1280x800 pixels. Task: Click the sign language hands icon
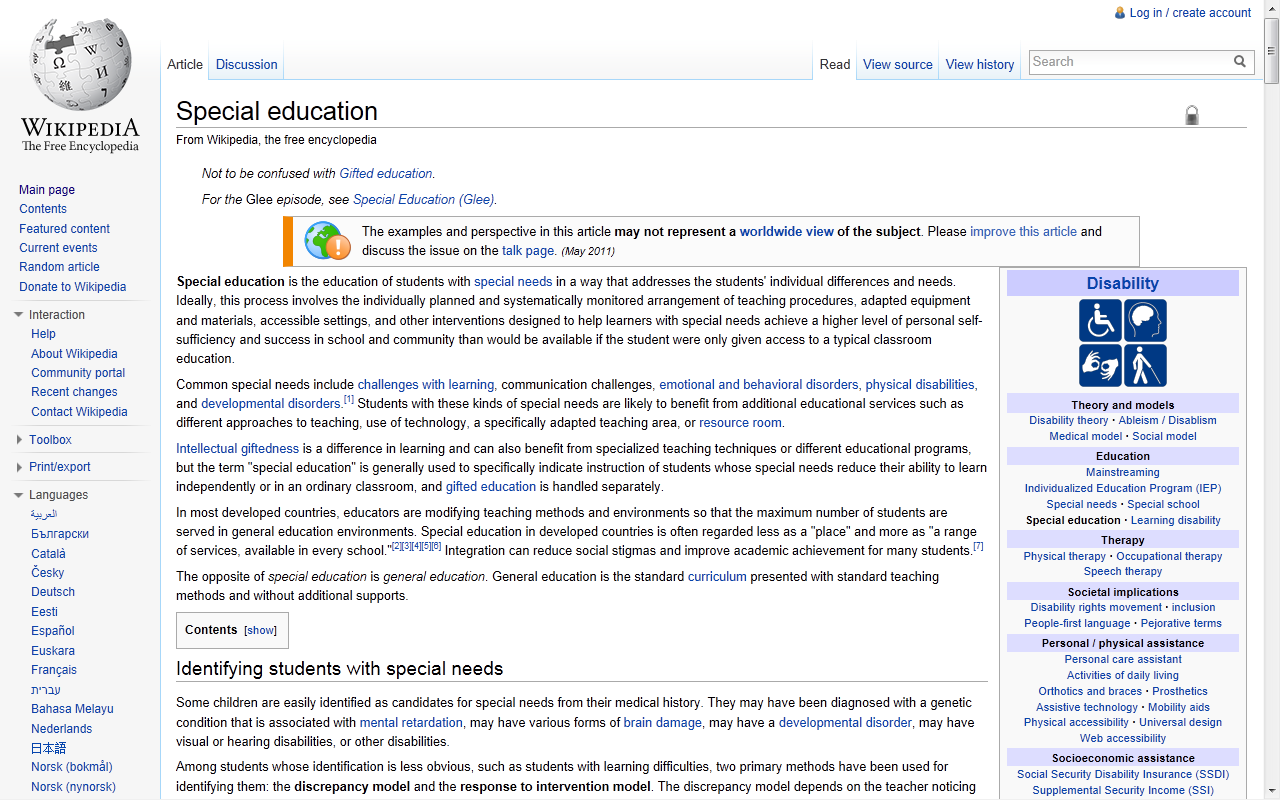[1100, 365]
